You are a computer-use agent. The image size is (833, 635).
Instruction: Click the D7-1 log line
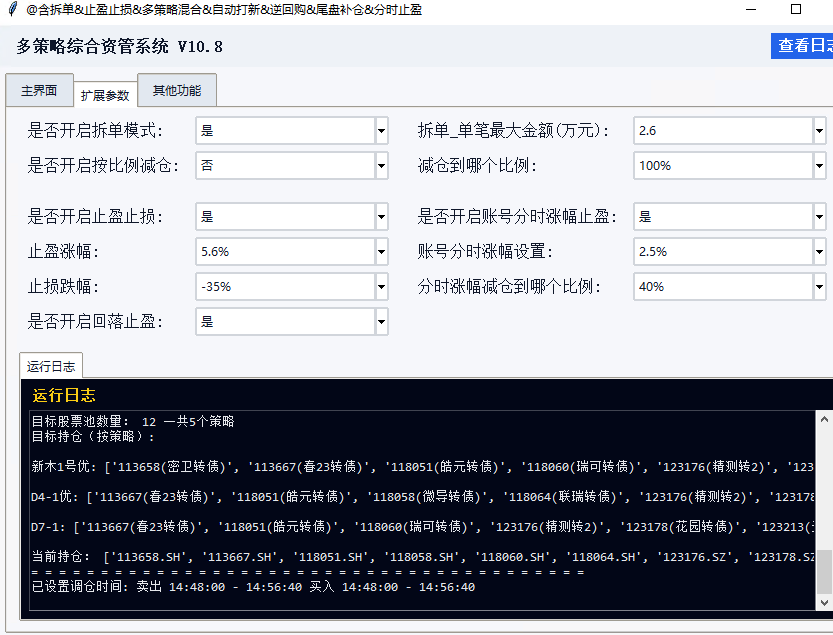point(422,527)
